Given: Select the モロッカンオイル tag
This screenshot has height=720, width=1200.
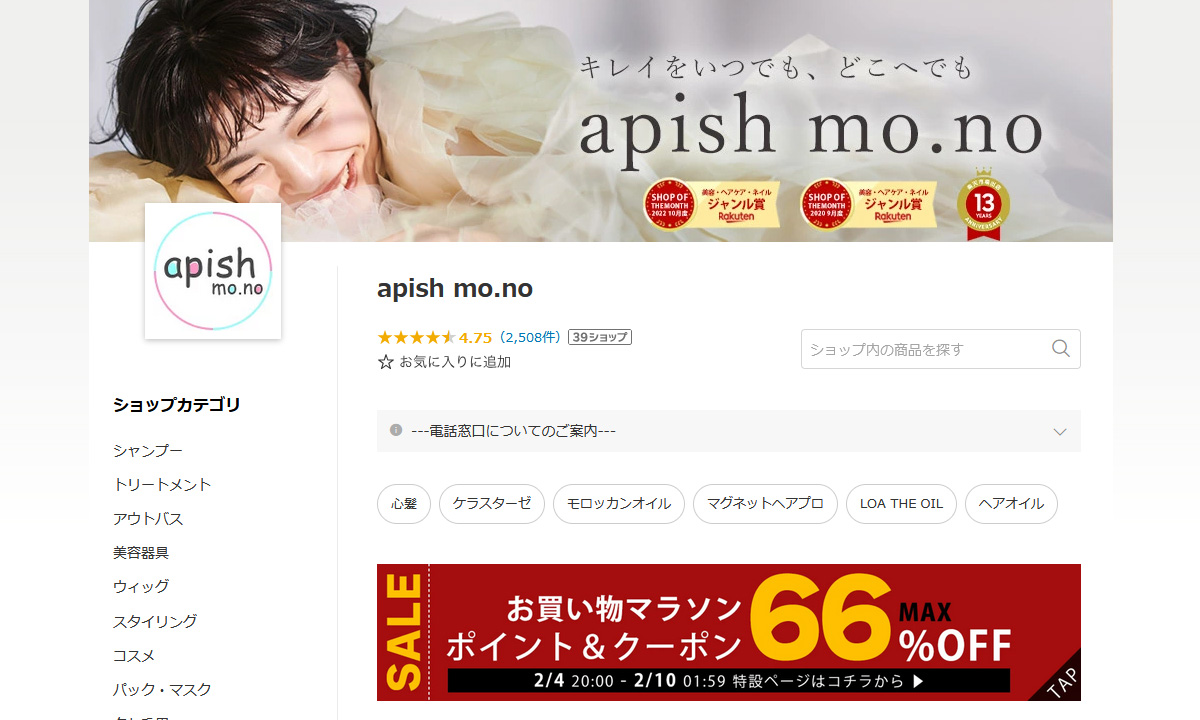Looking at the screenshot, I should click(x=619, y=504).
